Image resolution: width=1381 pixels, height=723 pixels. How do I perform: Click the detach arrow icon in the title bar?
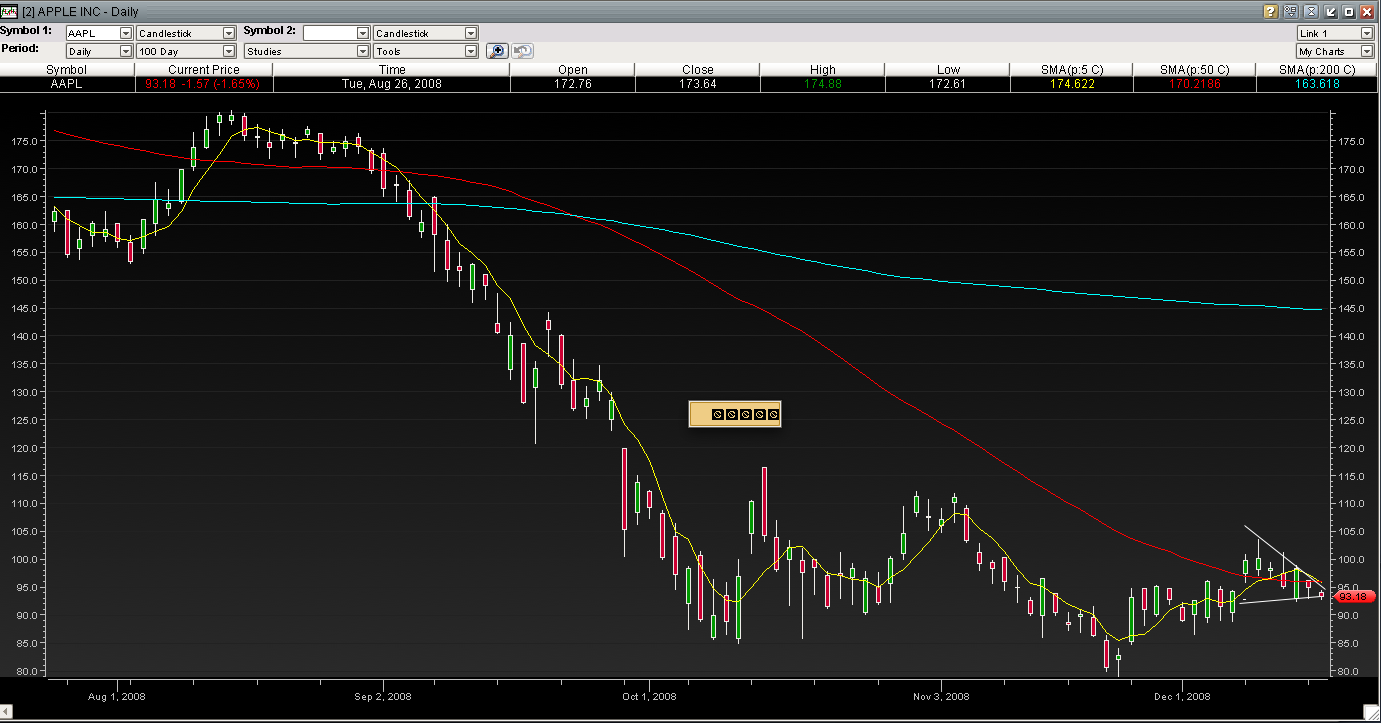click(x=1330, y=12)
